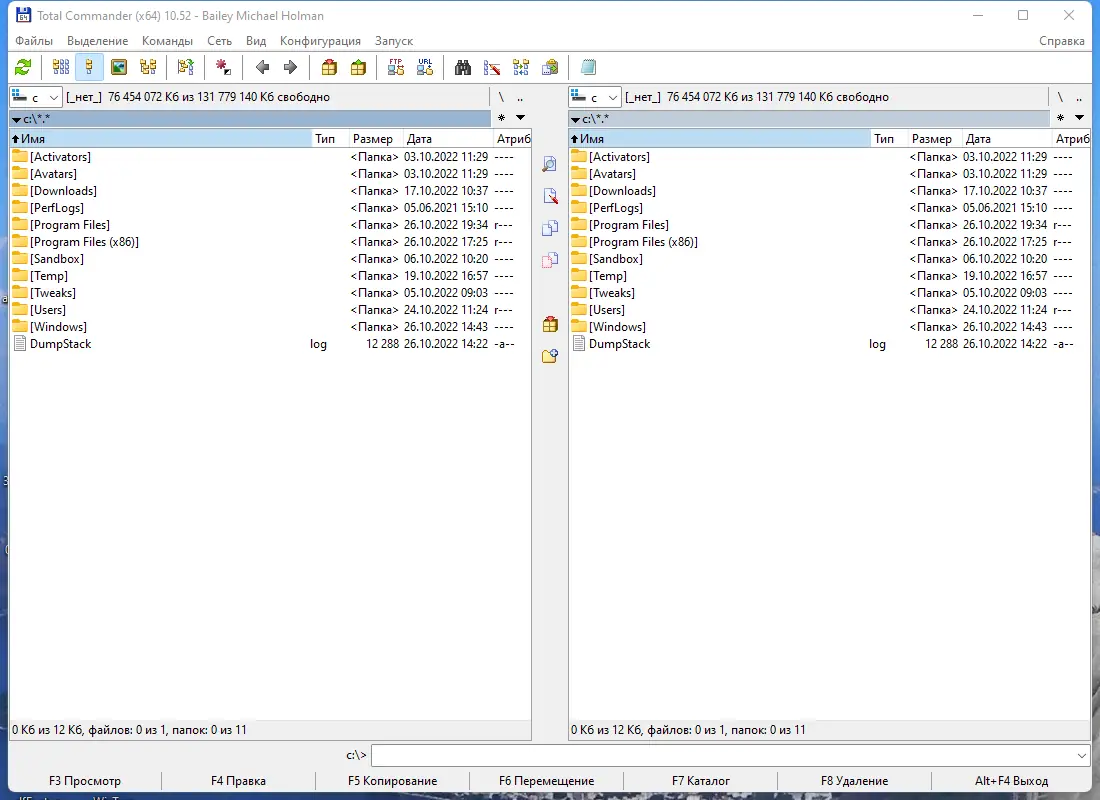Open file search binoculars icon
The height and width of the screenshot is (800, 1100).
(463, 67)
